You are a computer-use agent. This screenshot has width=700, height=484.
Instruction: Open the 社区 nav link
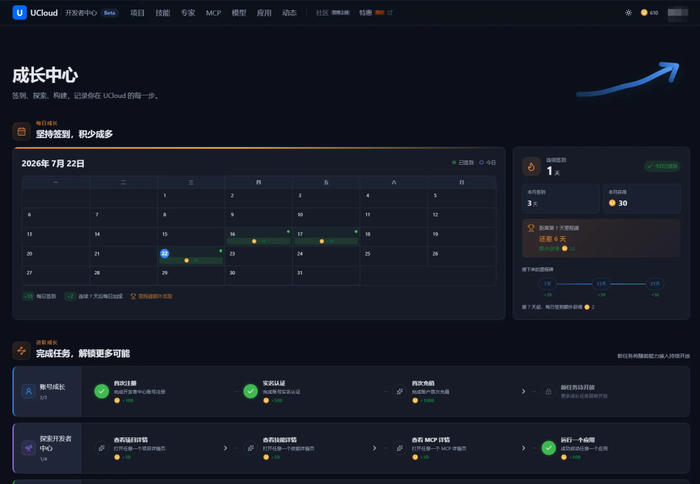[x=322, y=13]
